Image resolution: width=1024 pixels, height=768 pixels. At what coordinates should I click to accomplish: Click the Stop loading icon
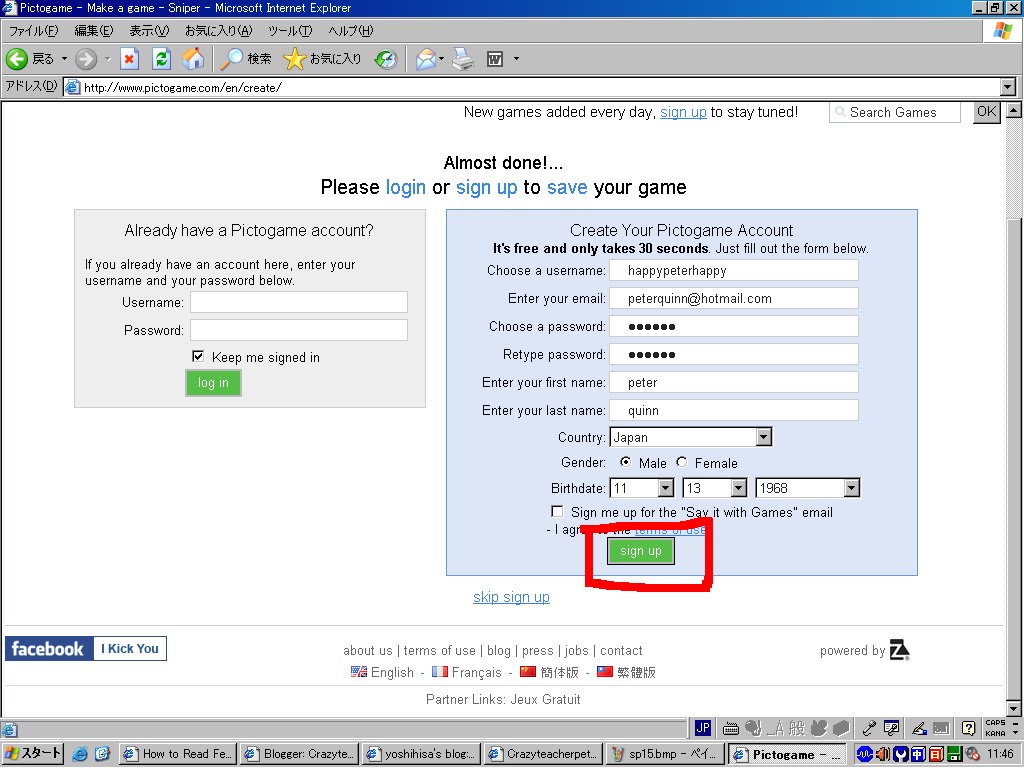(129, 59)
